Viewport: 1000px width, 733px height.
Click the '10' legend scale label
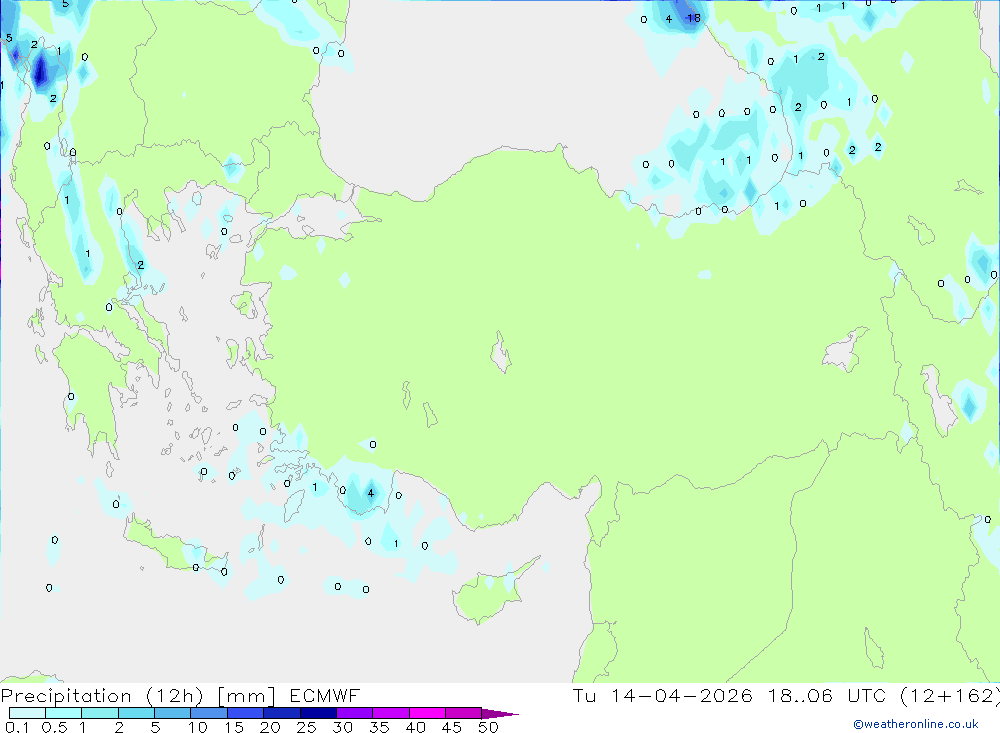pos(198,727)
